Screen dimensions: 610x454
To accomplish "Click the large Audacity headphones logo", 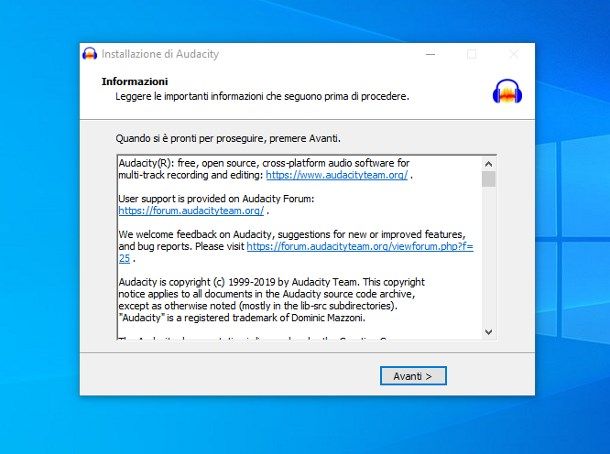I will 507,91.
